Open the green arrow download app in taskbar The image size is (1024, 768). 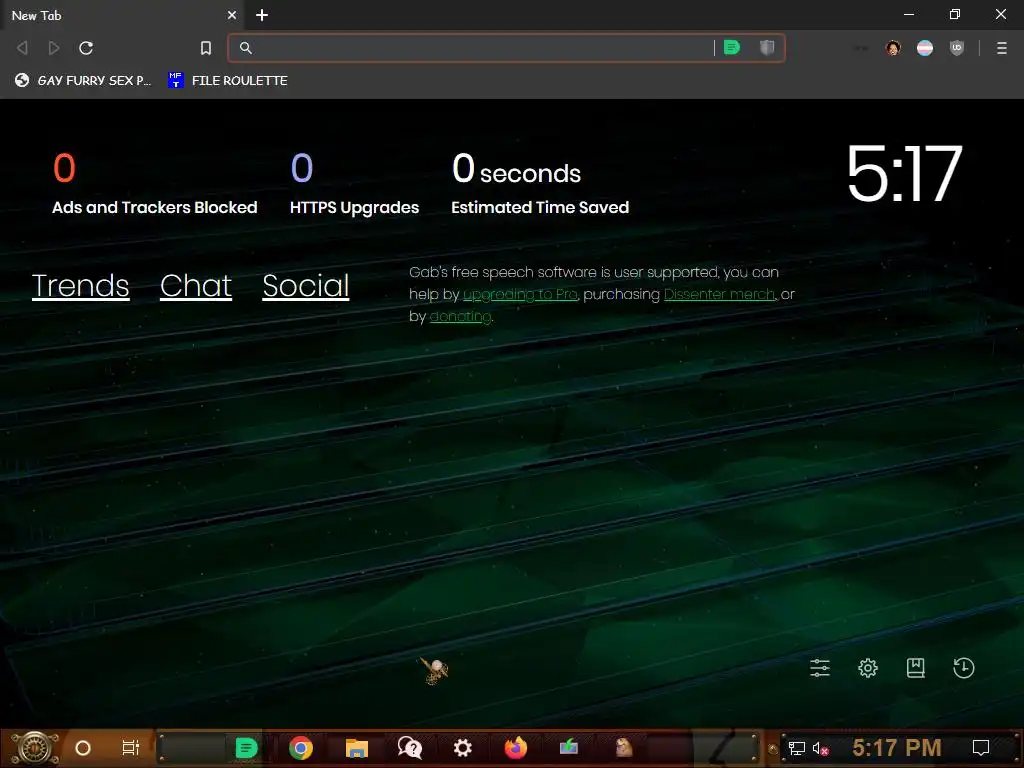click(569, 747)
